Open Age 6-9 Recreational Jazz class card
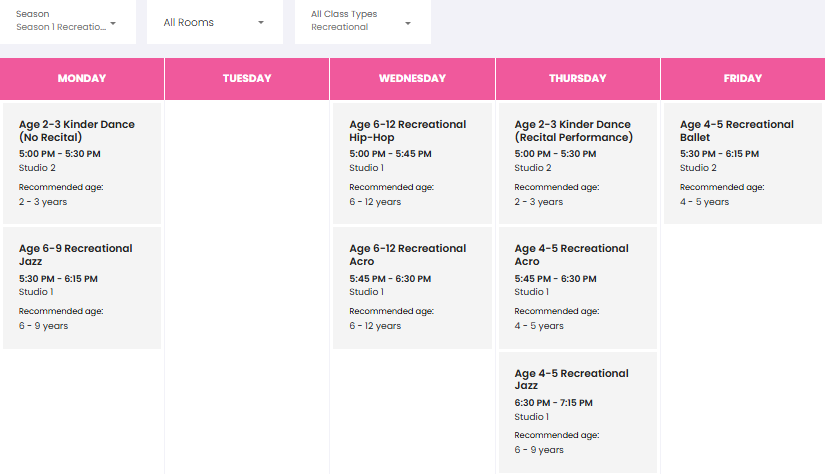825x474 pixels. point(82,288)
